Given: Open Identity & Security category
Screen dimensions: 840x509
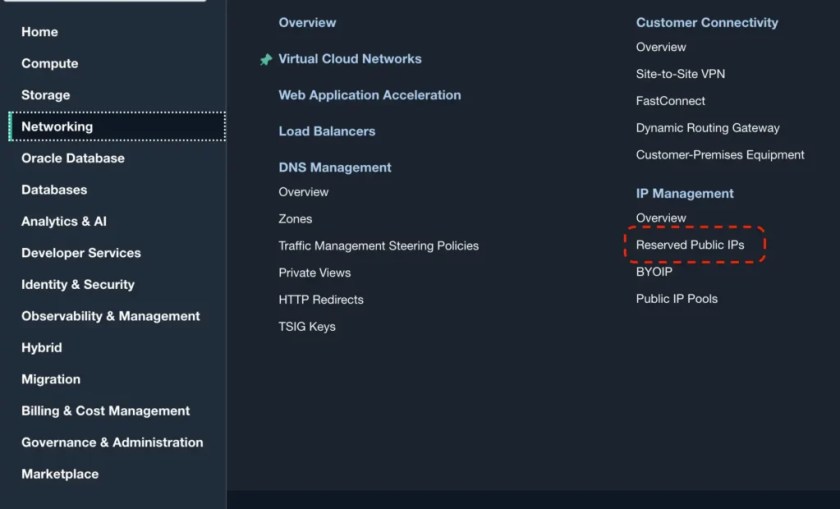Looking at the screenshot, I should tap(78, 285).
